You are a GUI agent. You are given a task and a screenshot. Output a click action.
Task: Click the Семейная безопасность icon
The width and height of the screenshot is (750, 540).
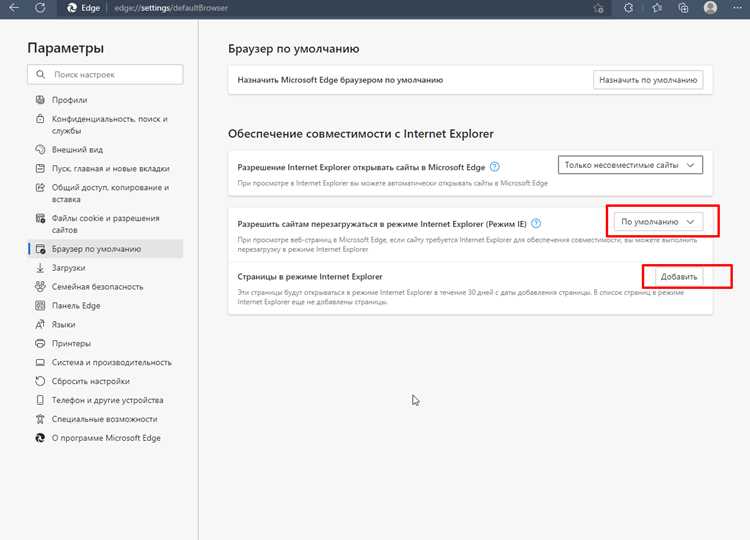[40, 287]
